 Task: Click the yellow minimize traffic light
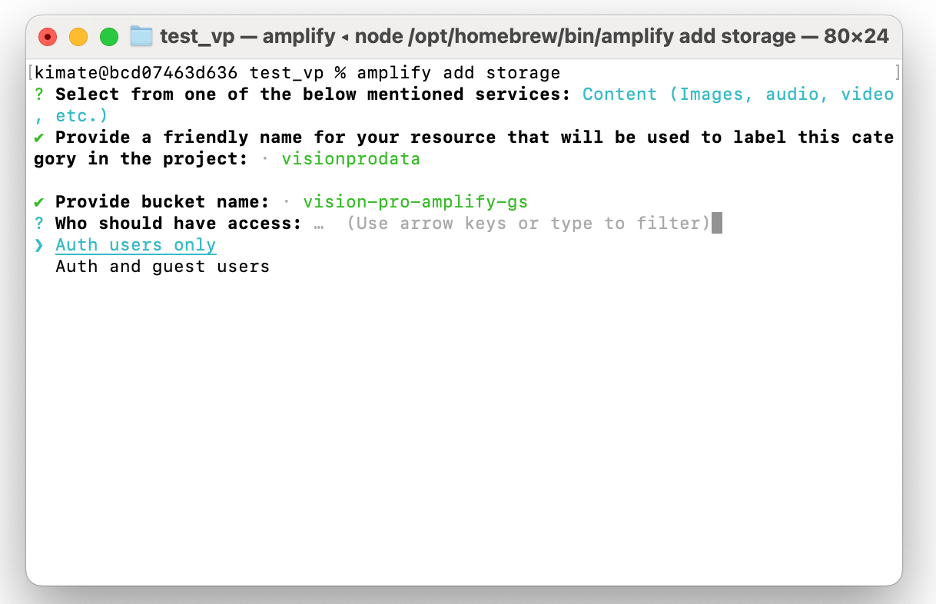(x=76, y=35)
